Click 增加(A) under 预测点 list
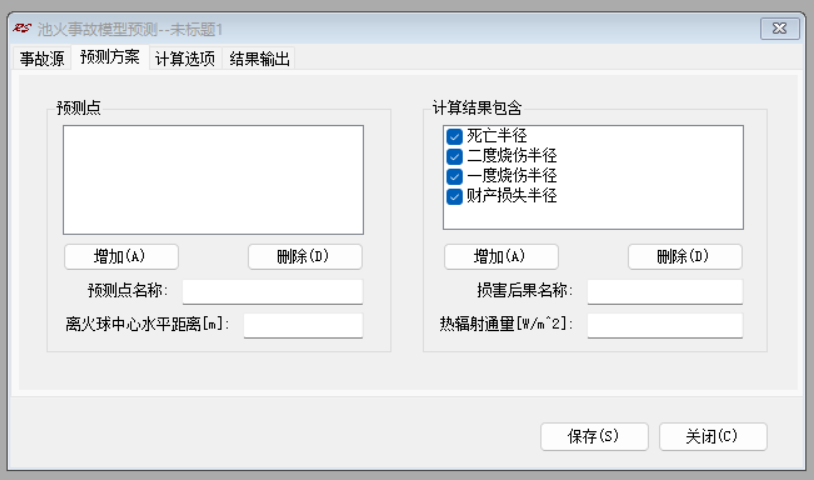Image resolution: width=814 pixels, height=480 pixels. pyautogui.click(x=121, y=256)
